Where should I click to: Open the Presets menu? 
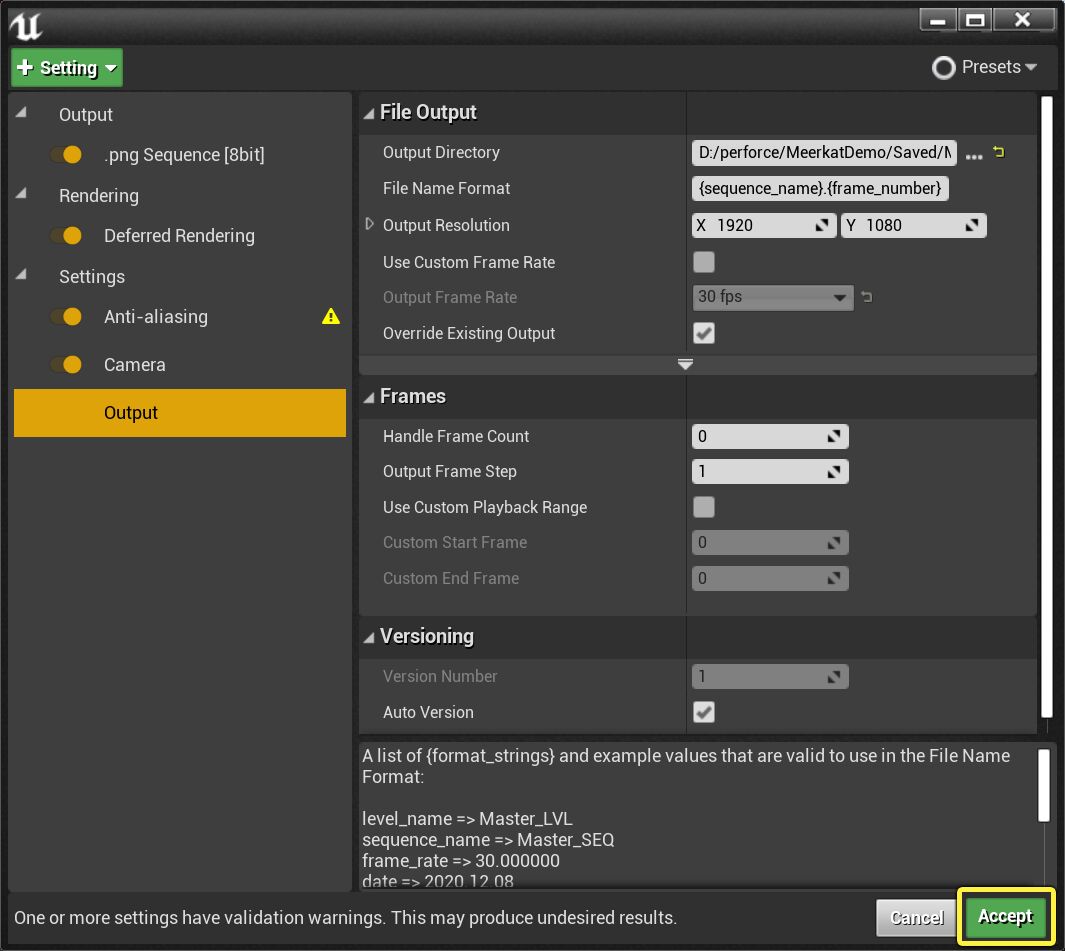point(990,67)
